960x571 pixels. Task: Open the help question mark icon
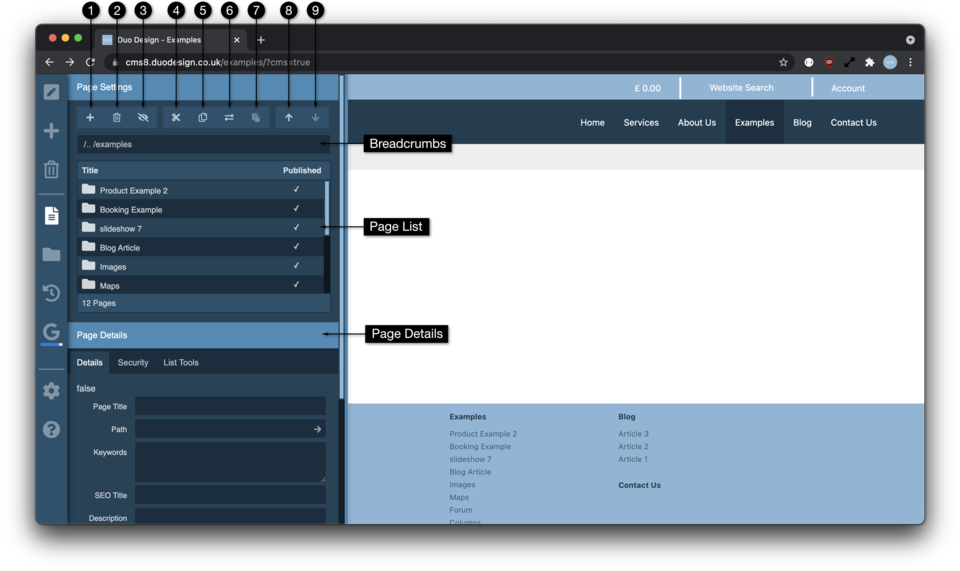pos(51,429)
